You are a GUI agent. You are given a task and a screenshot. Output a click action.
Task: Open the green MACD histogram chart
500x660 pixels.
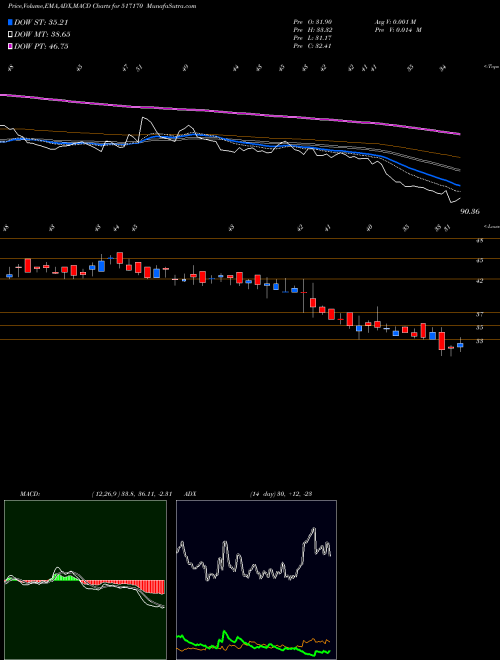(85, 580)
